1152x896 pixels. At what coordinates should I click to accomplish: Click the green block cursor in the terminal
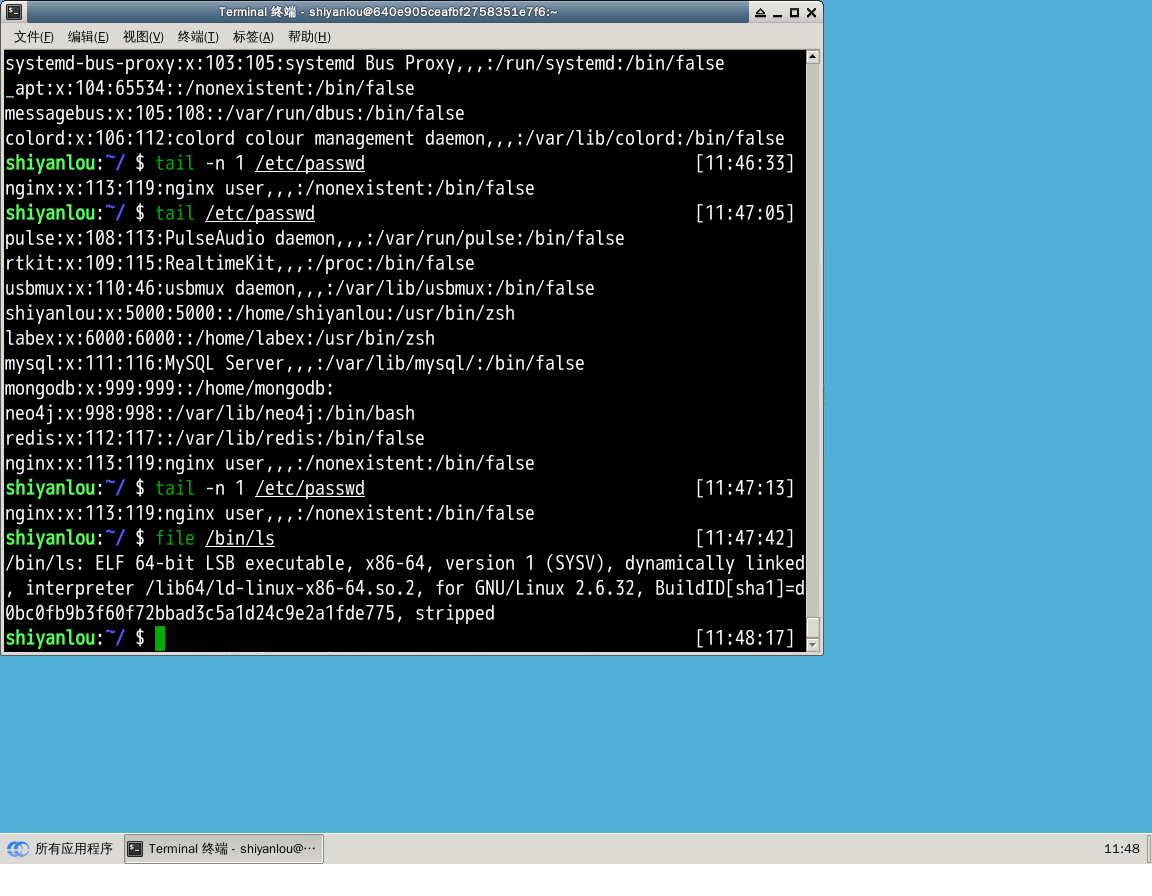pyautogui.click(x=159, y=637)
